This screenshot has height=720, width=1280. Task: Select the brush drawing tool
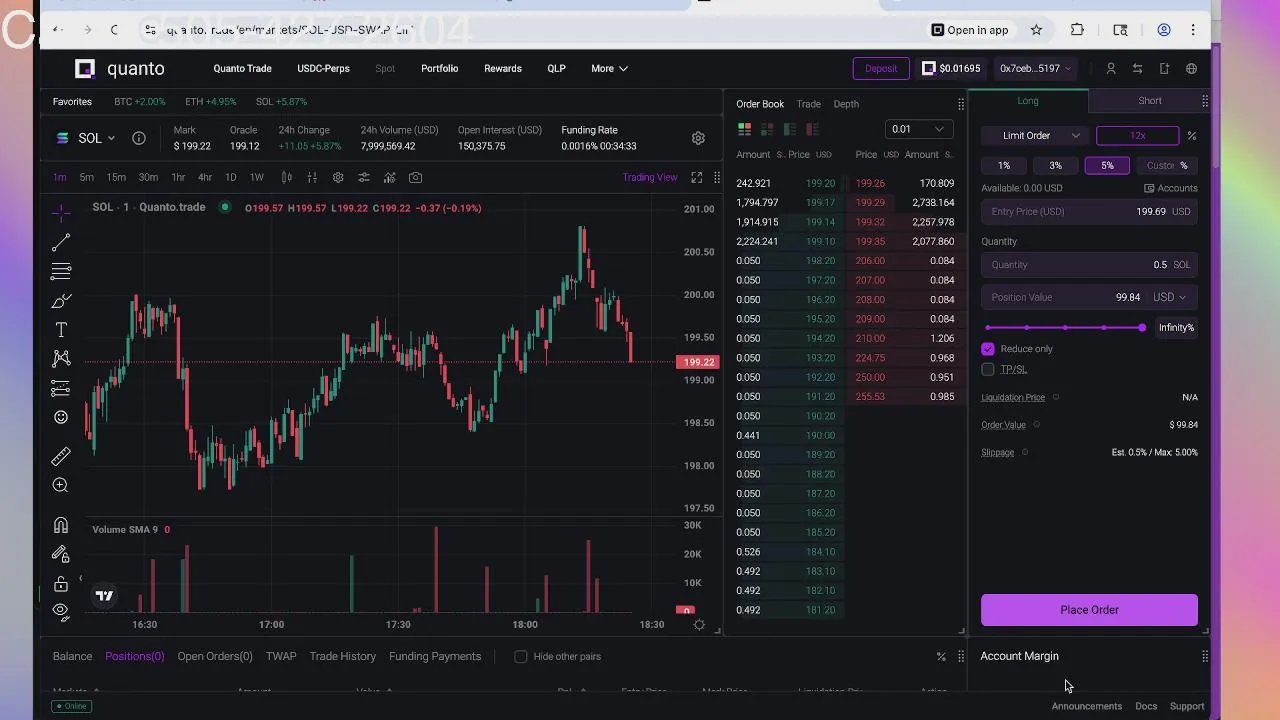coord(61,301)
